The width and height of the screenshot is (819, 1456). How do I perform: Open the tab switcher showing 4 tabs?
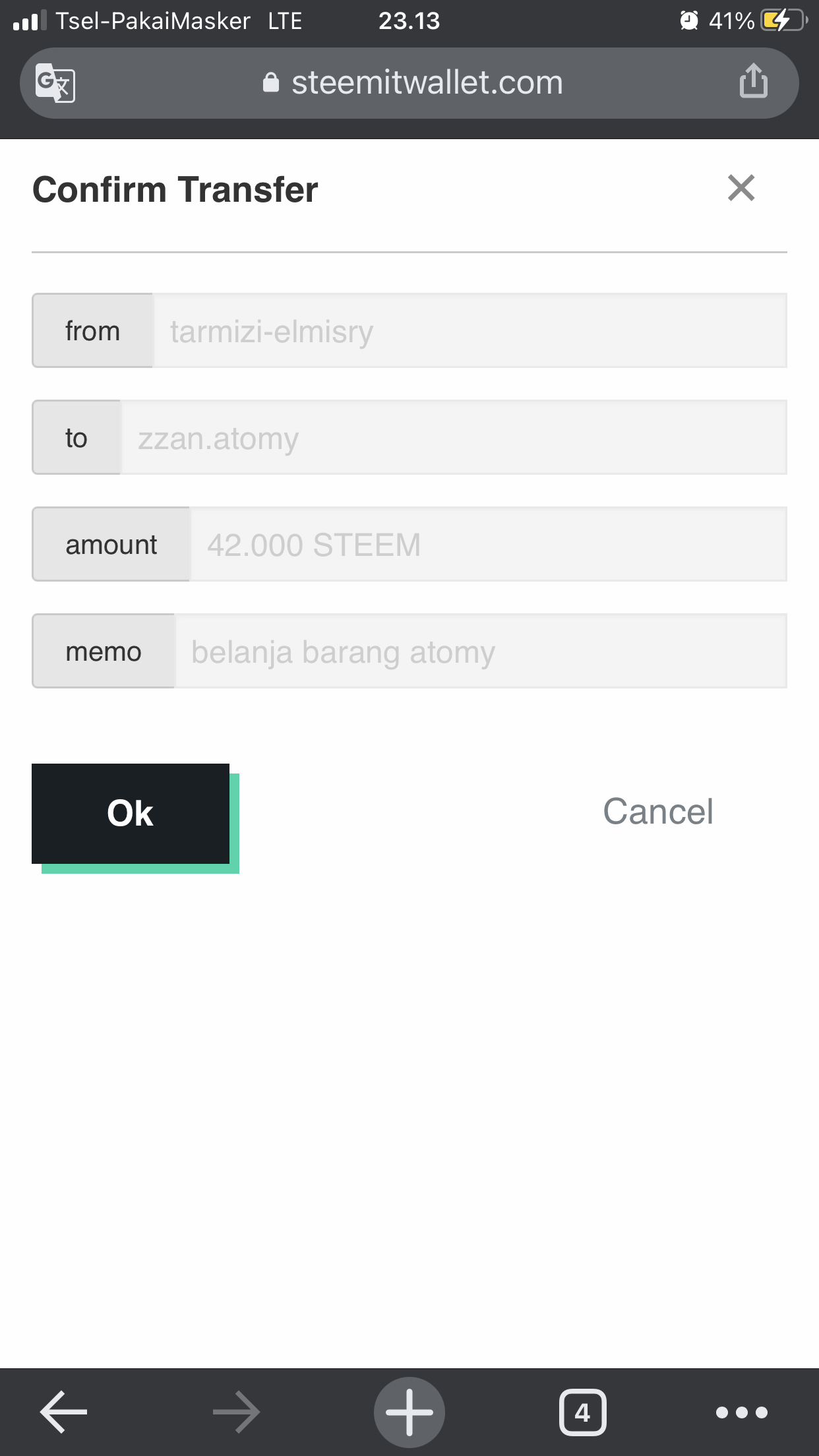click(582, 1412)
